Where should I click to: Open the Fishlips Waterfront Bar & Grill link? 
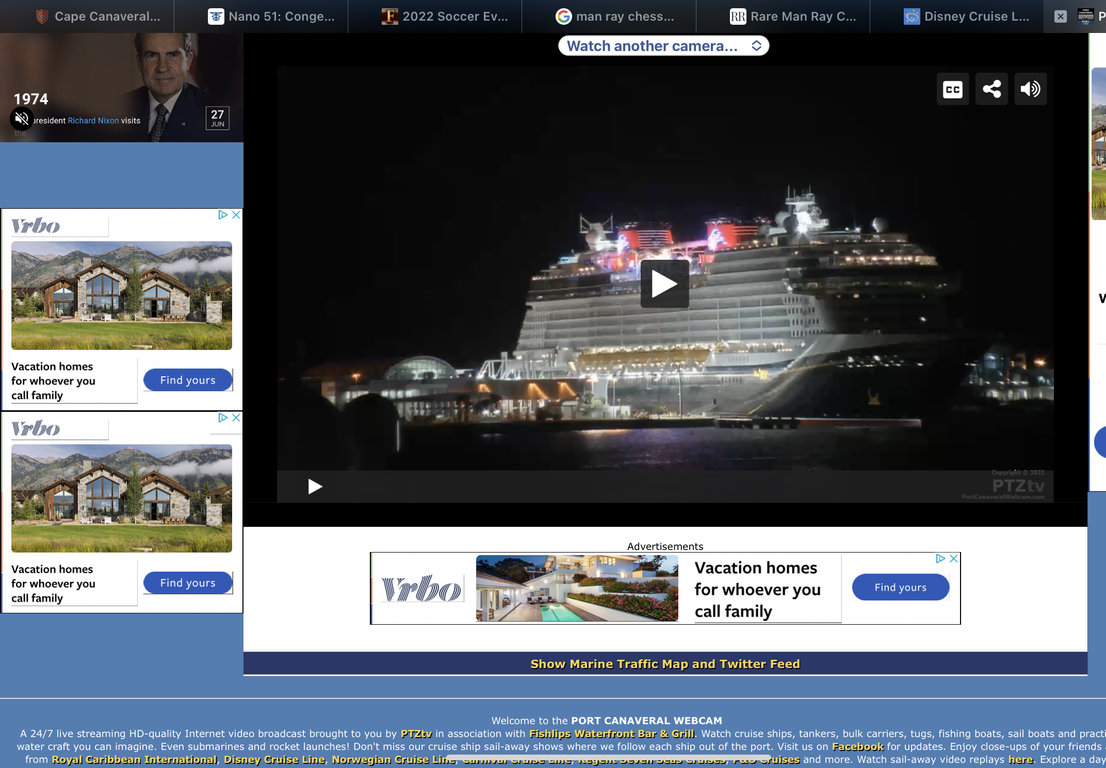[611, 734]
